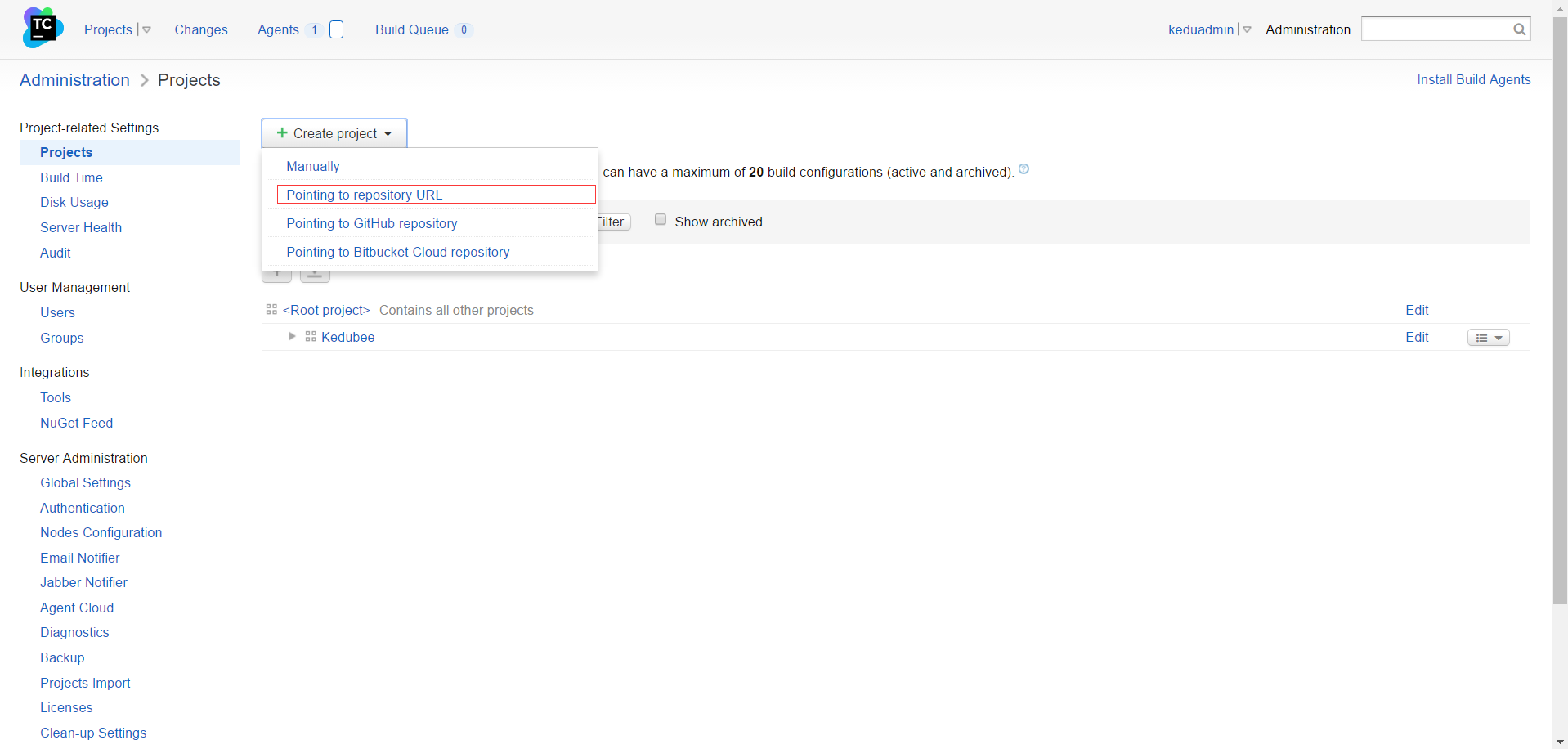Click the help question-mark icon near the build configurations note
The height and width of the screenshot is (749, 1568).
point(1024,168)
